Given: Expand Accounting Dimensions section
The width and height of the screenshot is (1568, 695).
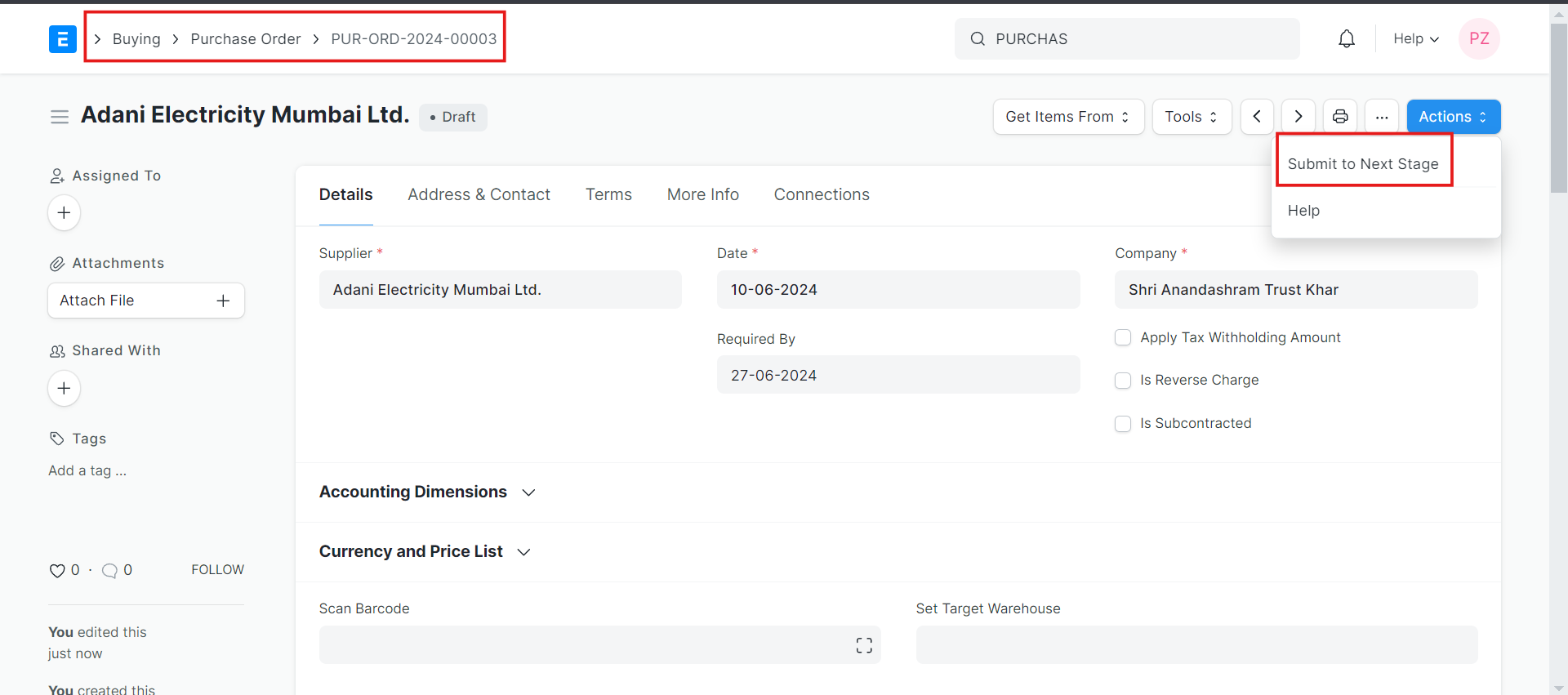Looking at the screenshot, I should pos(427,492).
